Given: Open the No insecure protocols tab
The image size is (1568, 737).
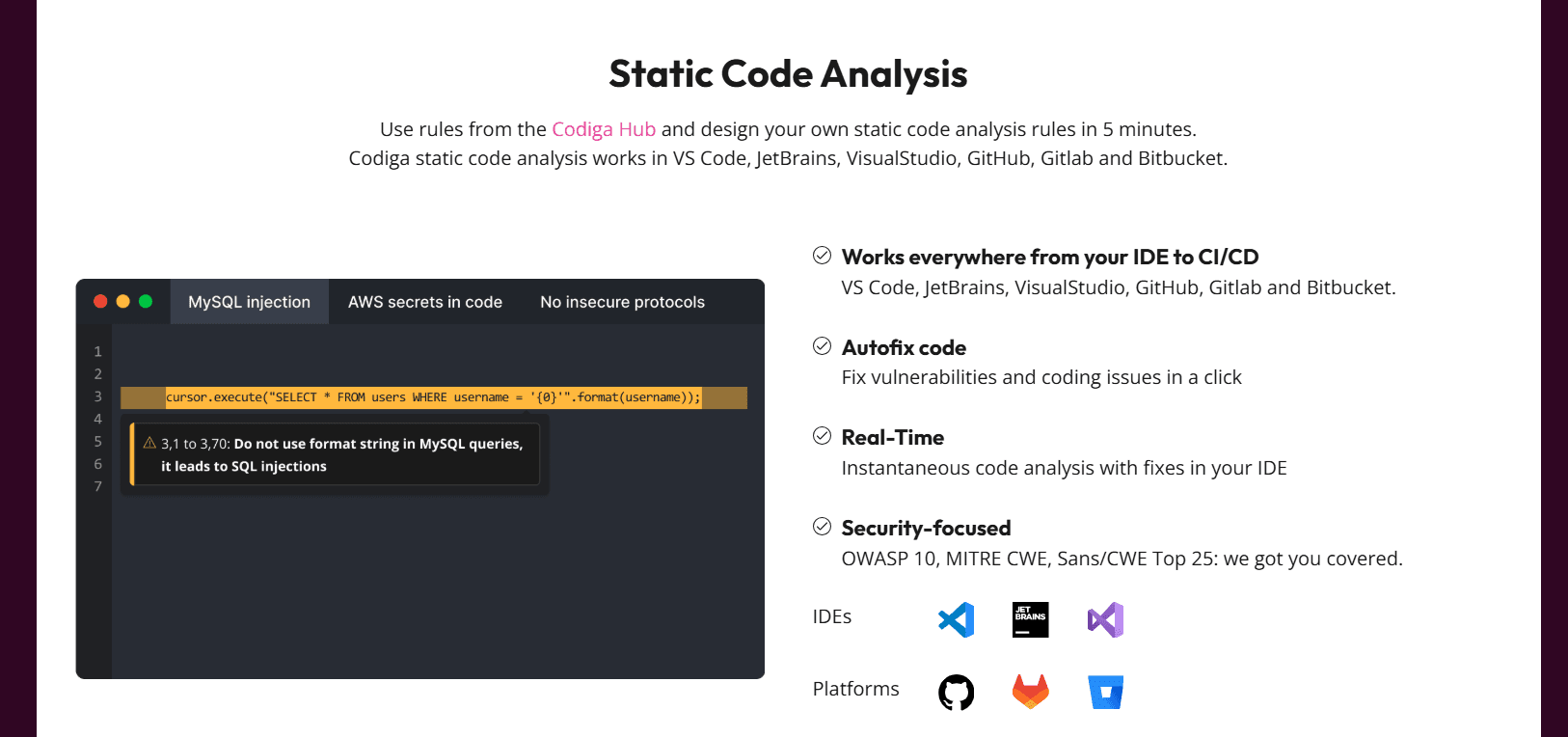Looking at the screenshot, I should click(x=622, y=302).
